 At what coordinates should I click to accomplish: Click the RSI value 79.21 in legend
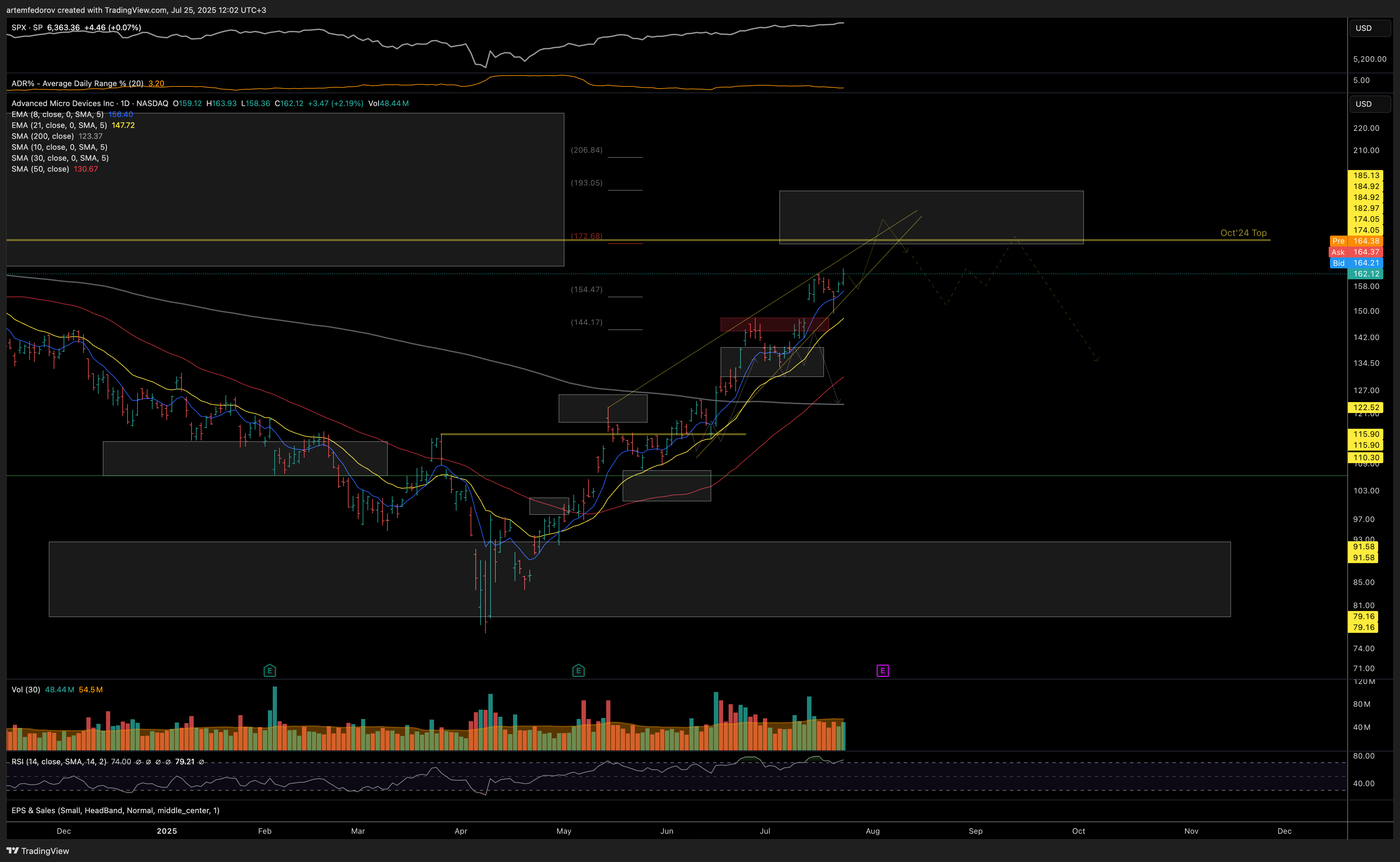(185, 762)
